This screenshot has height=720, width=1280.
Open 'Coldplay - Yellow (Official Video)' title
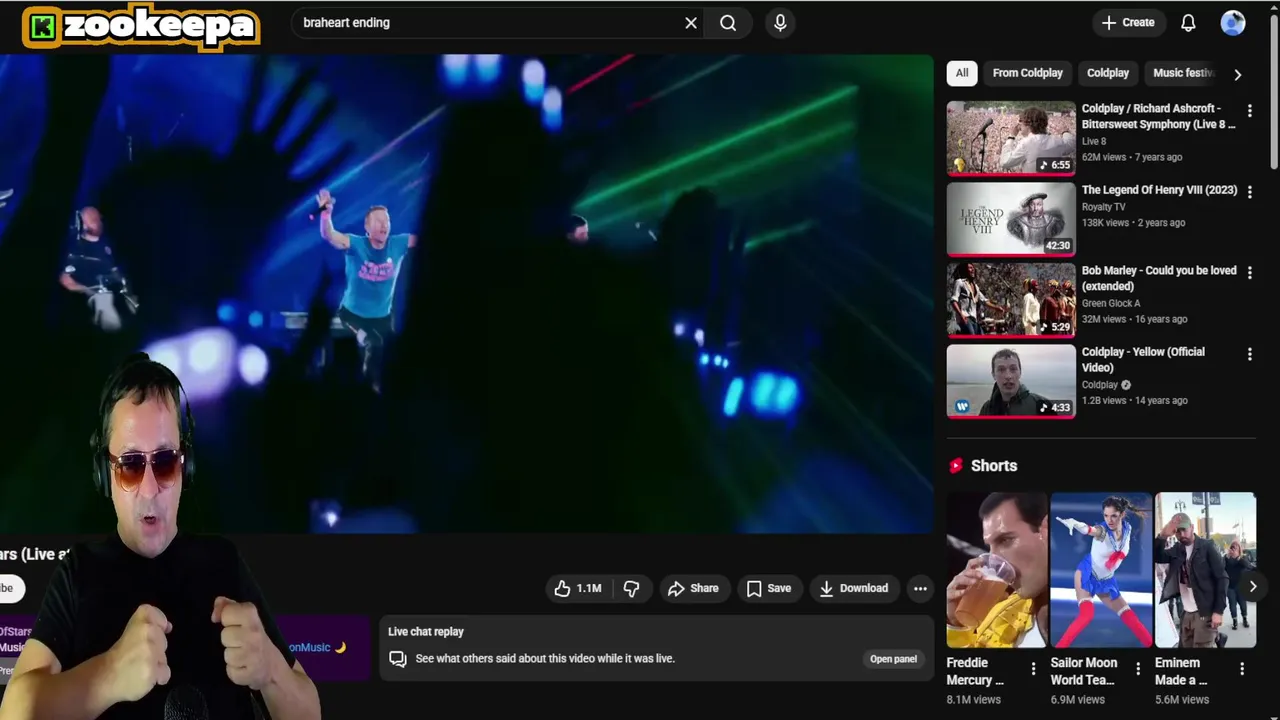pos(1143,360)
